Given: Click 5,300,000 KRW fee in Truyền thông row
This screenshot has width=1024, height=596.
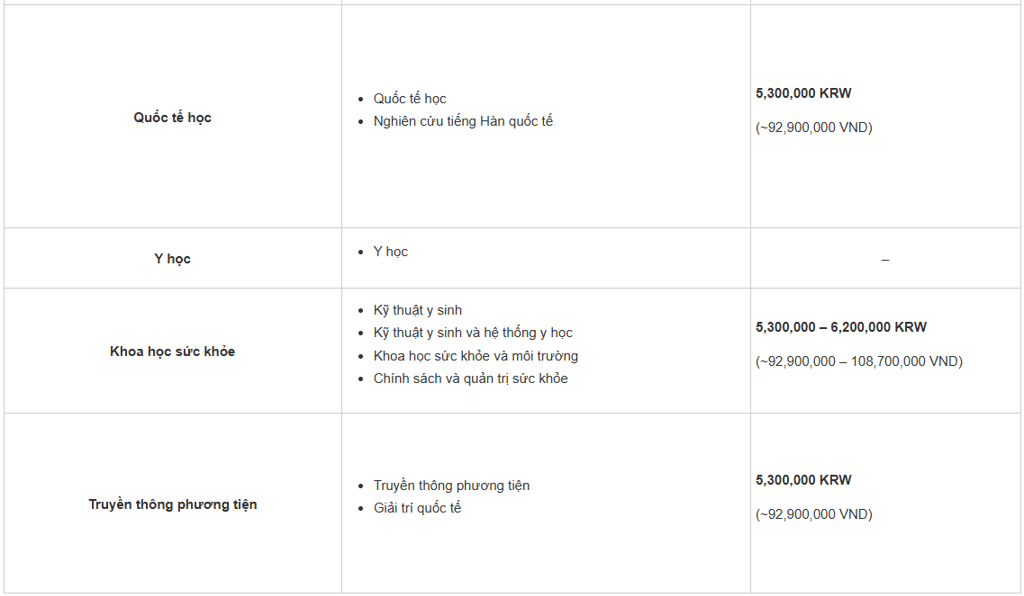Looking at the screenshot, I should pos(803,480).
